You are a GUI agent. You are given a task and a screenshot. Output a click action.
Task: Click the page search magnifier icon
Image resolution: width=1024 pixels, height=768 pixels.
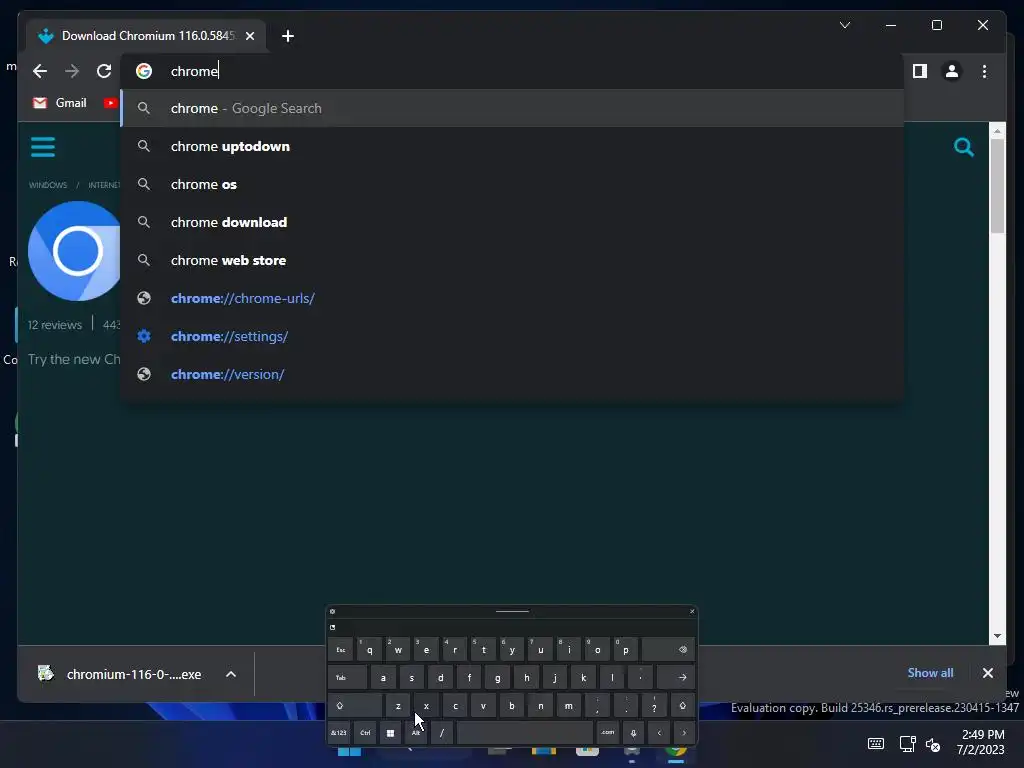(x=963, y=147)
